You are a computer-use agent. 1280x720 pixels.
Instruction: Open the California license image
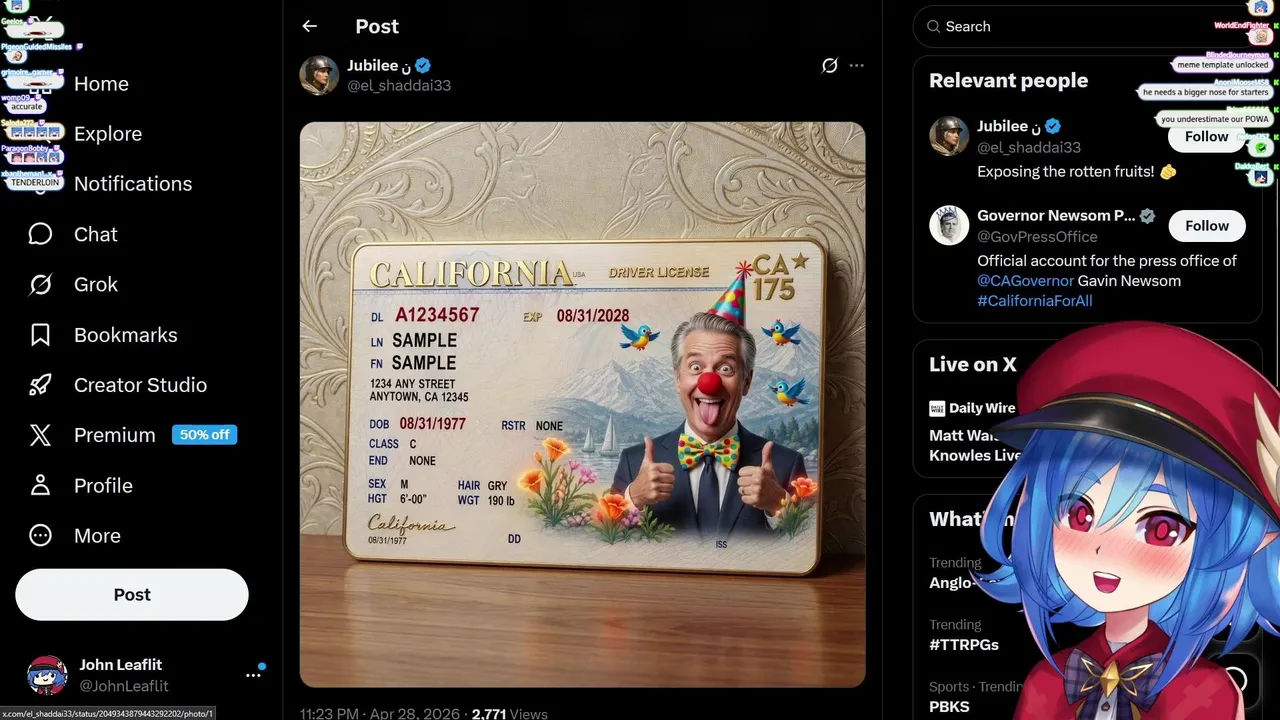582,404
